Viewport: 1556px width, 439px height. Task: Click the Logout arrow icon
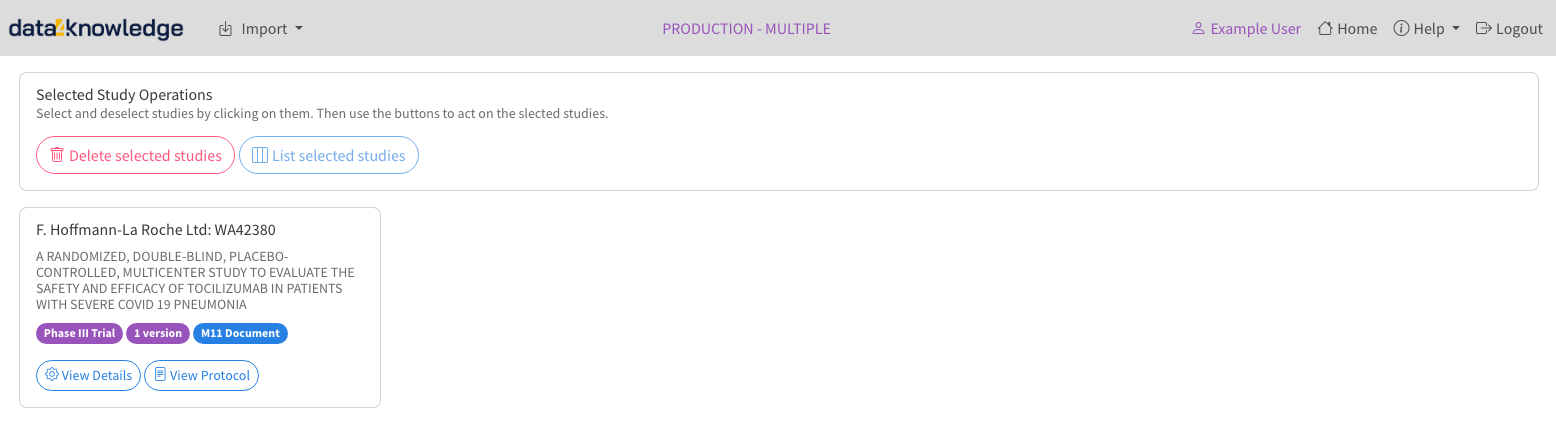(1483, 29)
